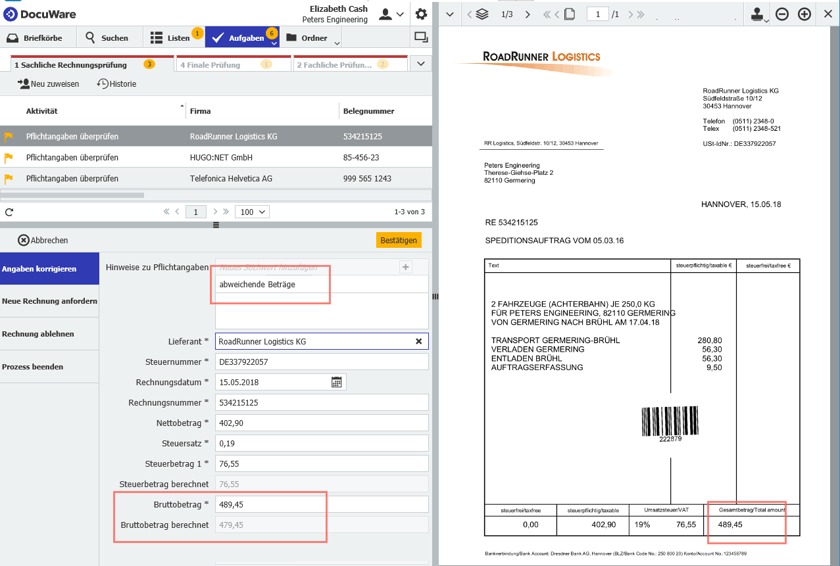This screenshot has height=566, width=840.
Task: Click Abbrechen to cancel
Action: [x=43, y=240]
